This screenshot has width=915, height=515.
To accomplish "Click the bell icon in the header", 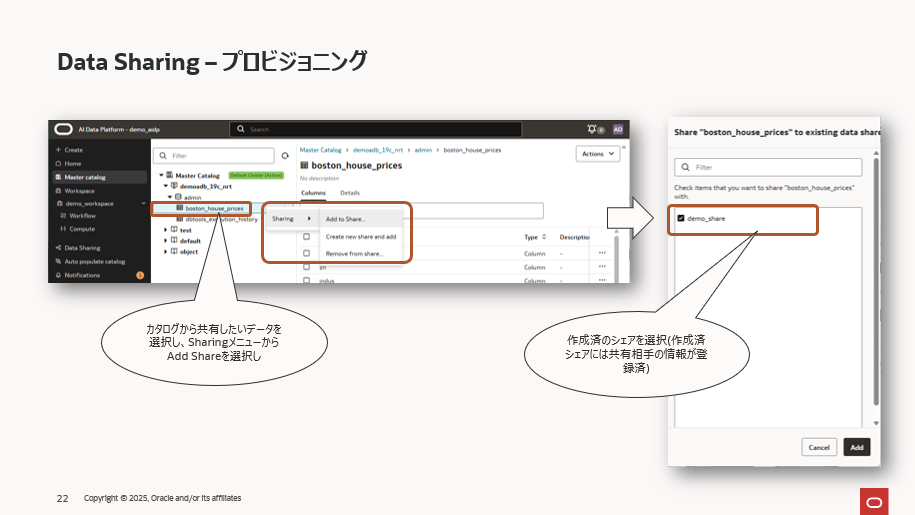I will (x=592, y=129).
